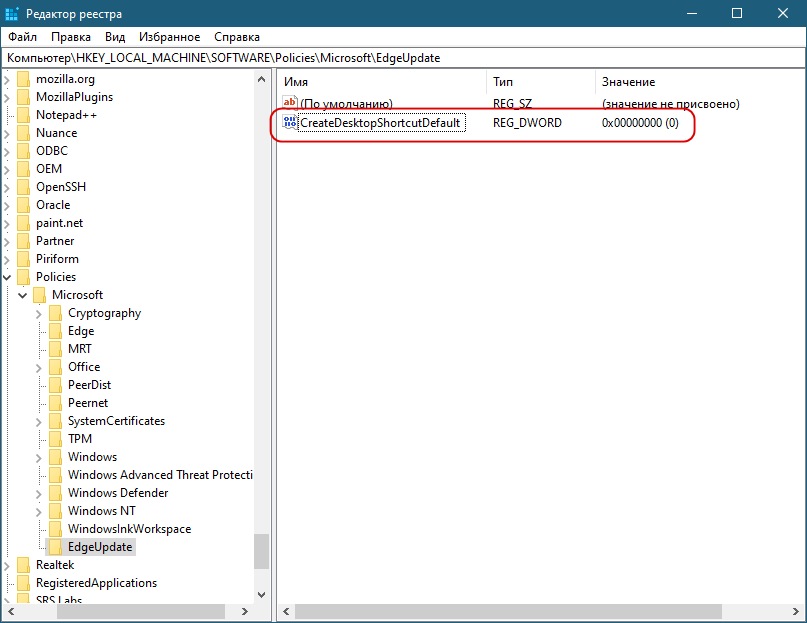Expand the Realtek key

(7, 565)
